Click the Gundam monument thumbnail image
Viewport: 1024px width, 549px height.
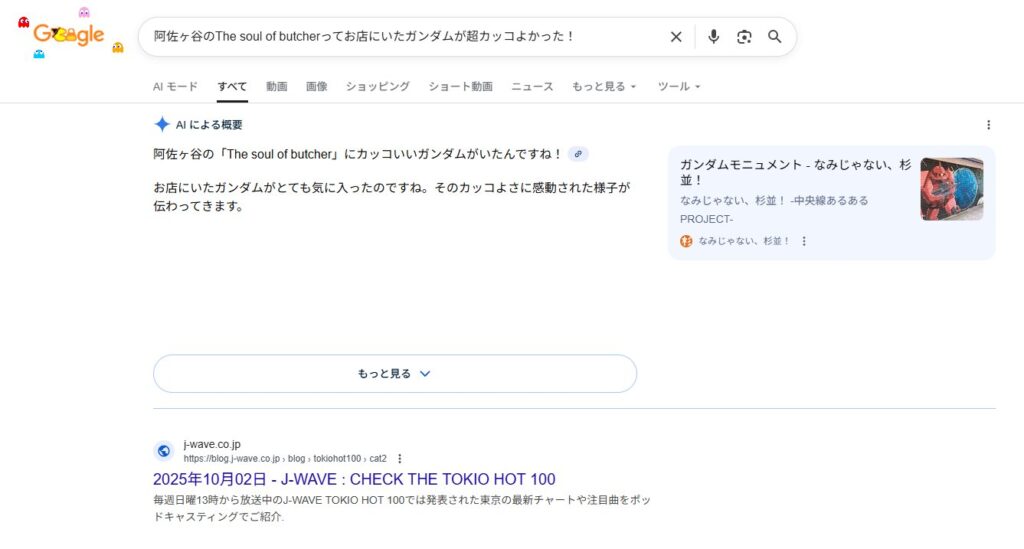click(x=951, y=189)
